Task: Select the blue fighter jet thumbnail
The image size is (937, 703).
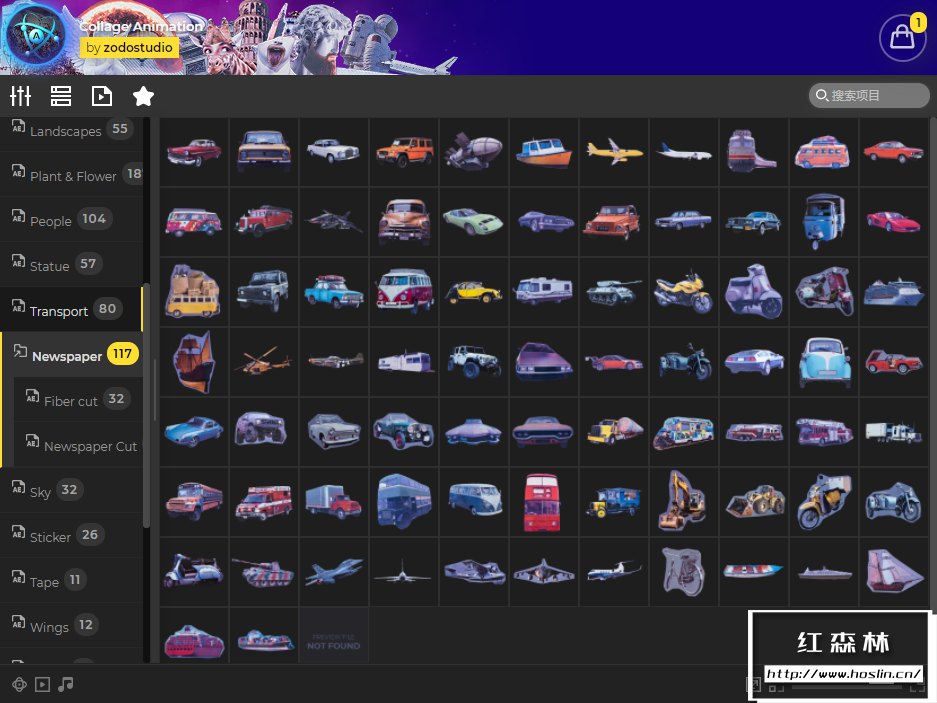Action: tap(334, 571)
